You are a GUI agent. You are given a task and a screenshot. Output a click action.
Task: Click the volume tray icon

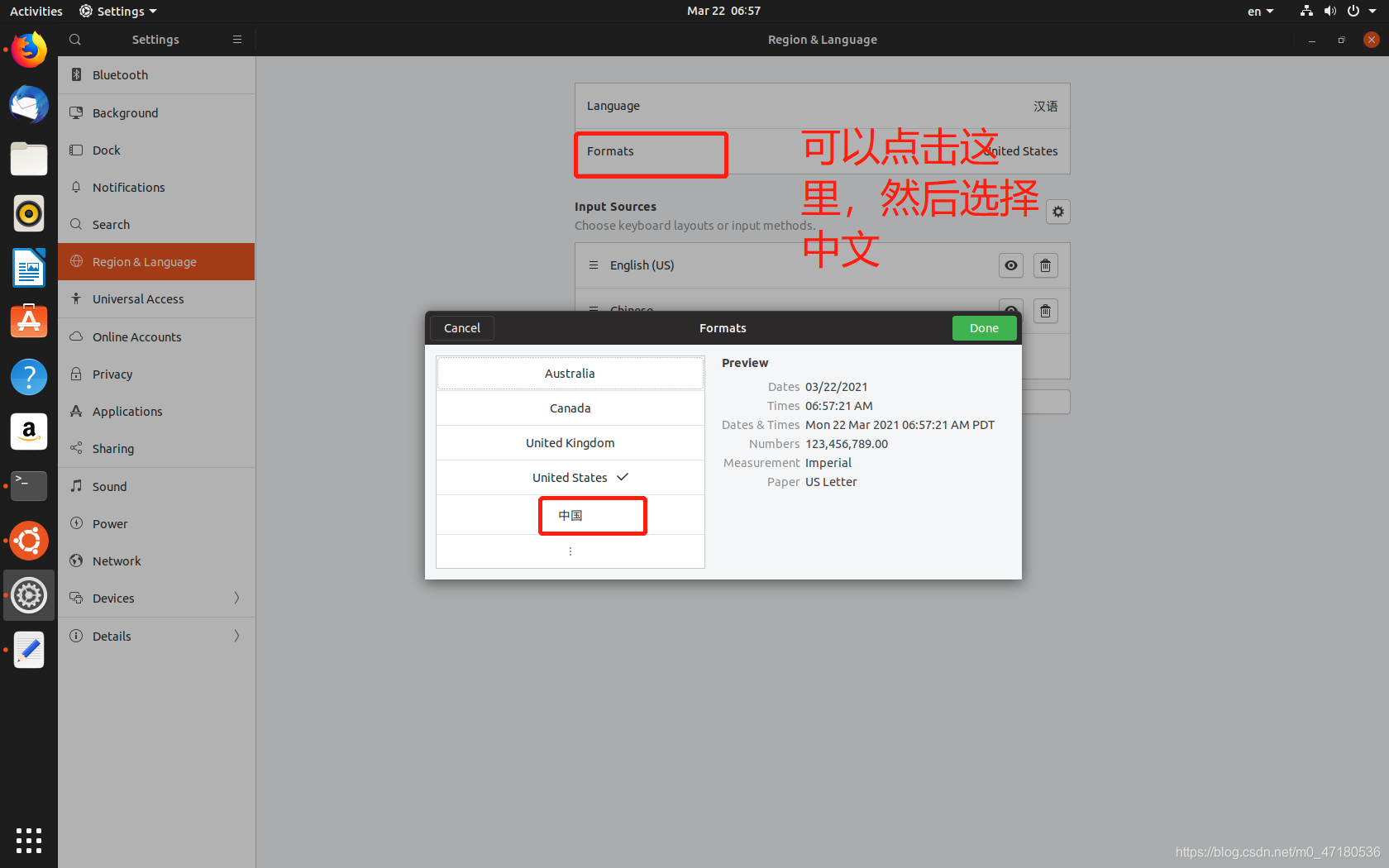point(1329,11)
